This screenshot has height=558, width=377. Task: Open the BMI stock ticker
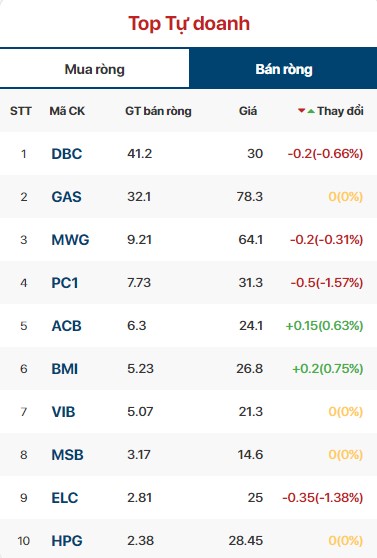point(65,369)
